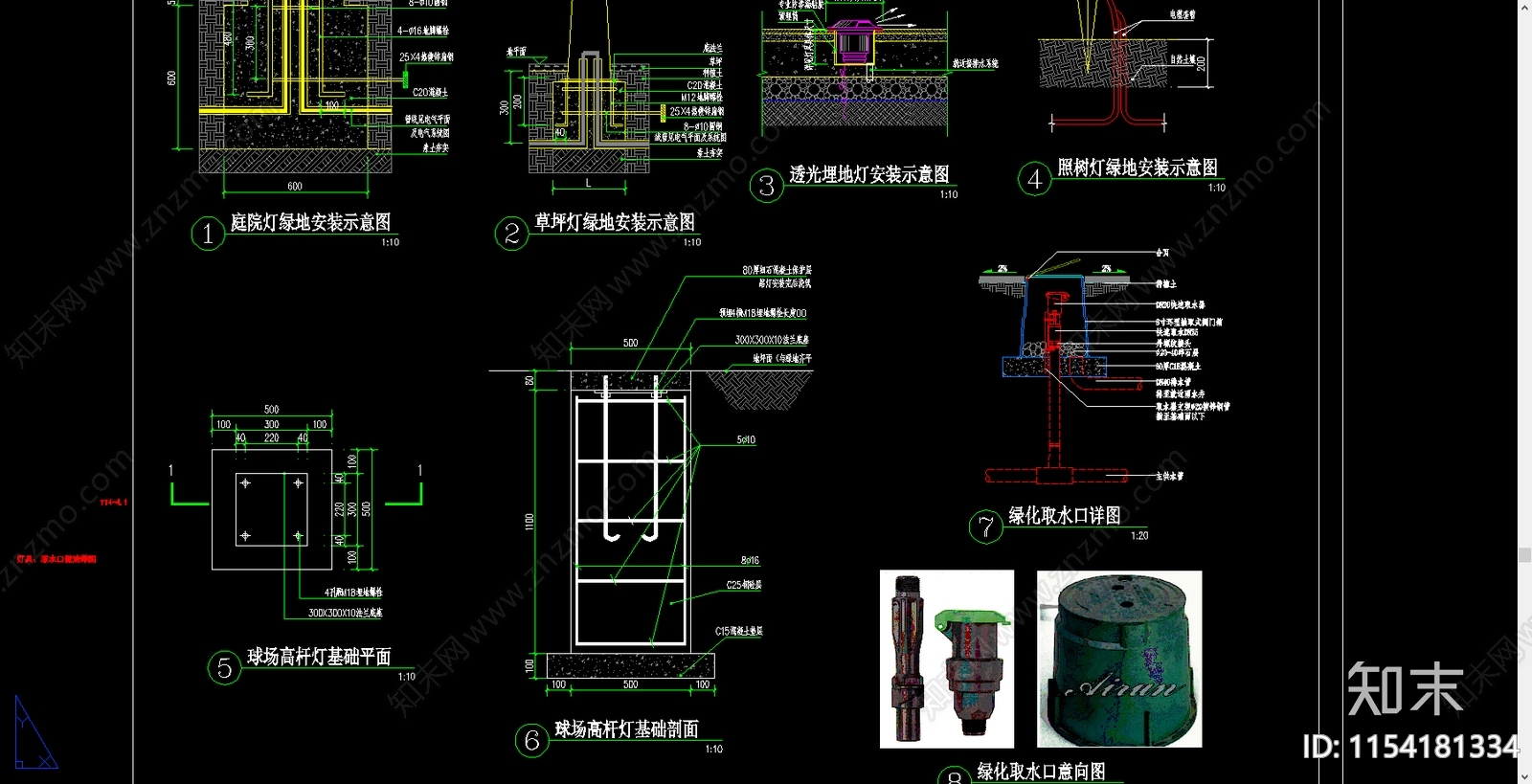The width and height of the screenshot is (1532, 784).
Task: Select the circled detail number 3
Action: tap(767, 186)
